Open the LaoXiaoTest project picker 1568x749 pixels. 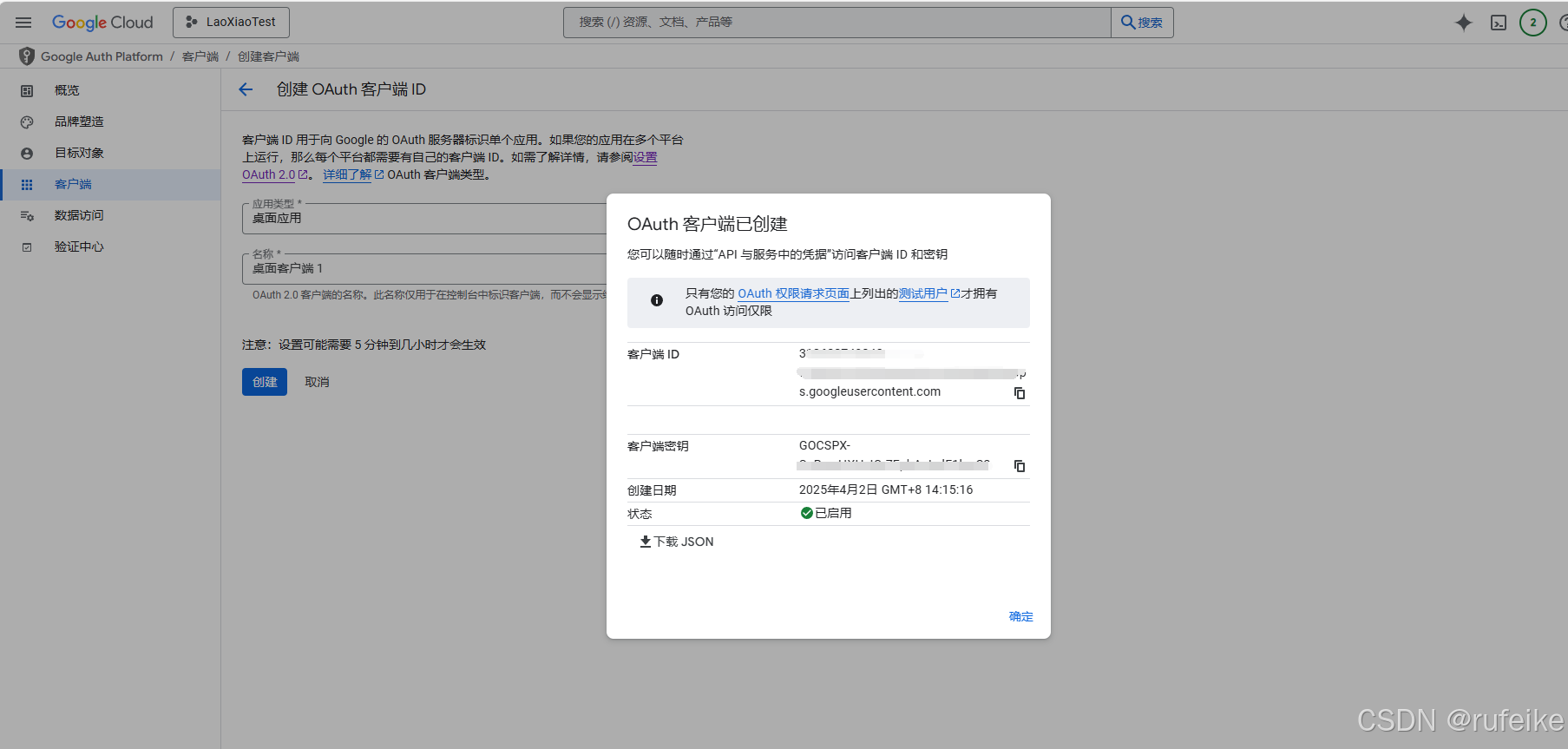coord(231,23)
